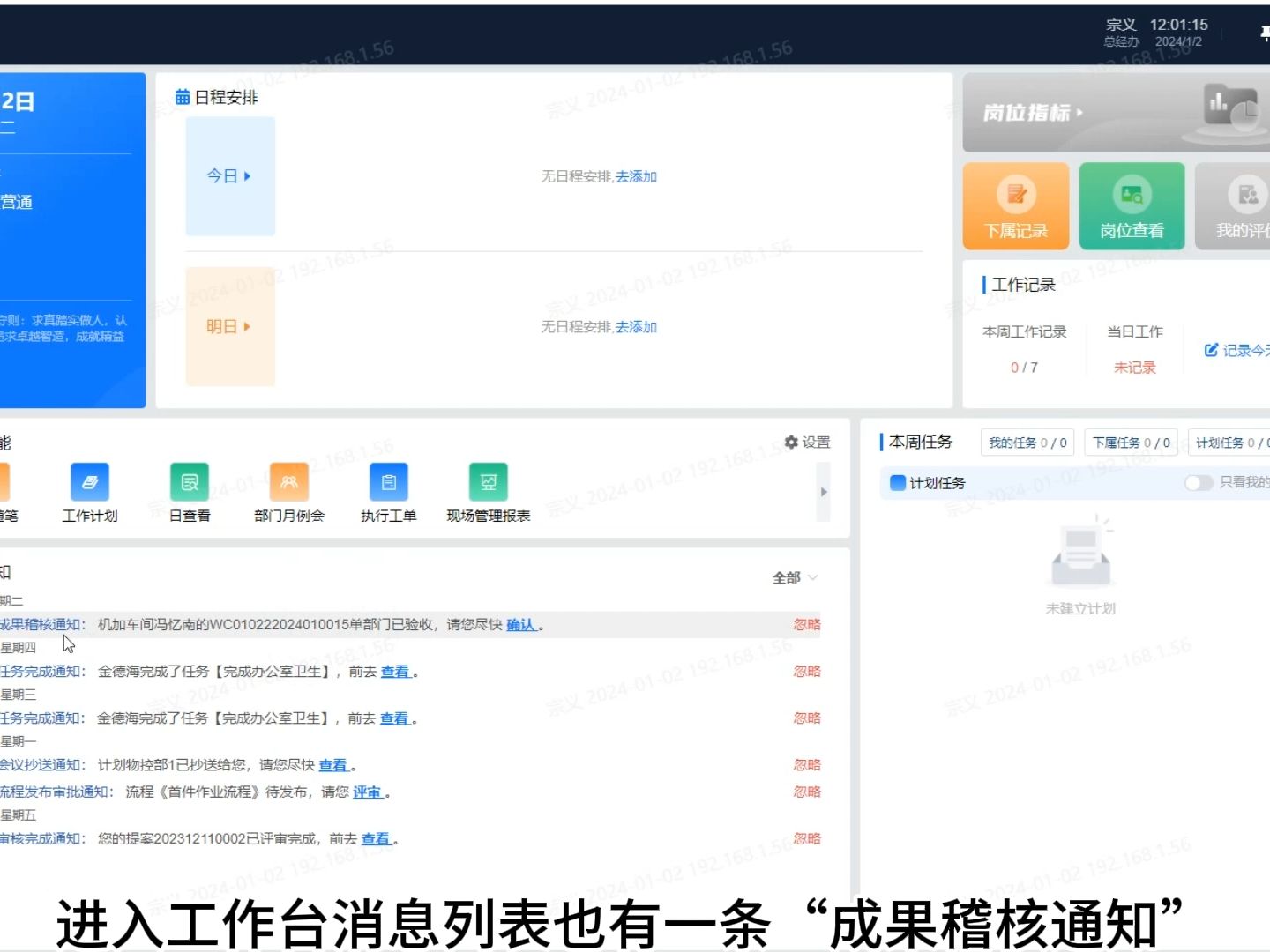The height and width of the screenshot is (952, 1270).
Task: Open the 执行工单 app icon
Action: pos(388,482)
